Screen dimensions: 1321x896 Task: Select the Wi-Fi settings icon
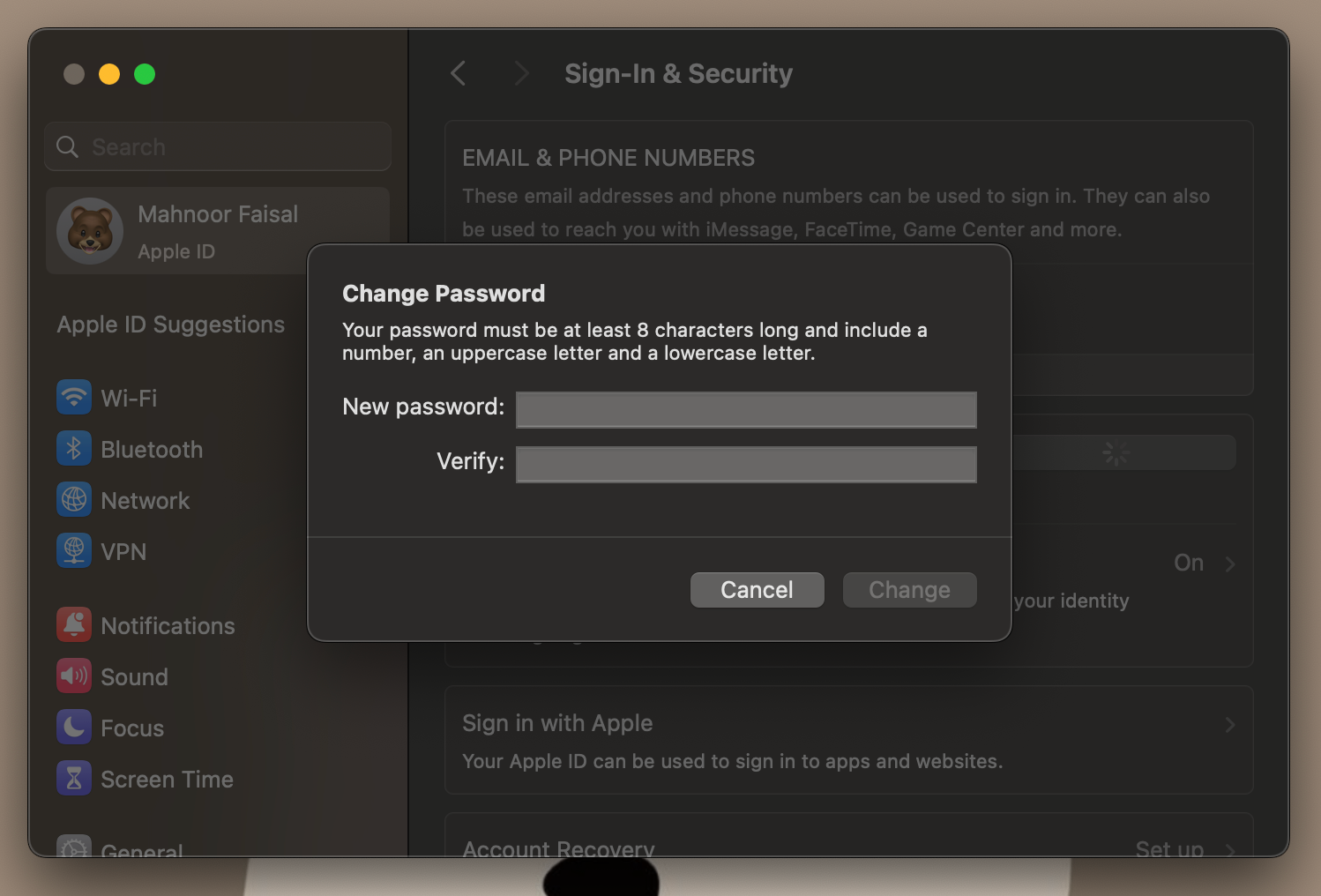pos(74,397)
